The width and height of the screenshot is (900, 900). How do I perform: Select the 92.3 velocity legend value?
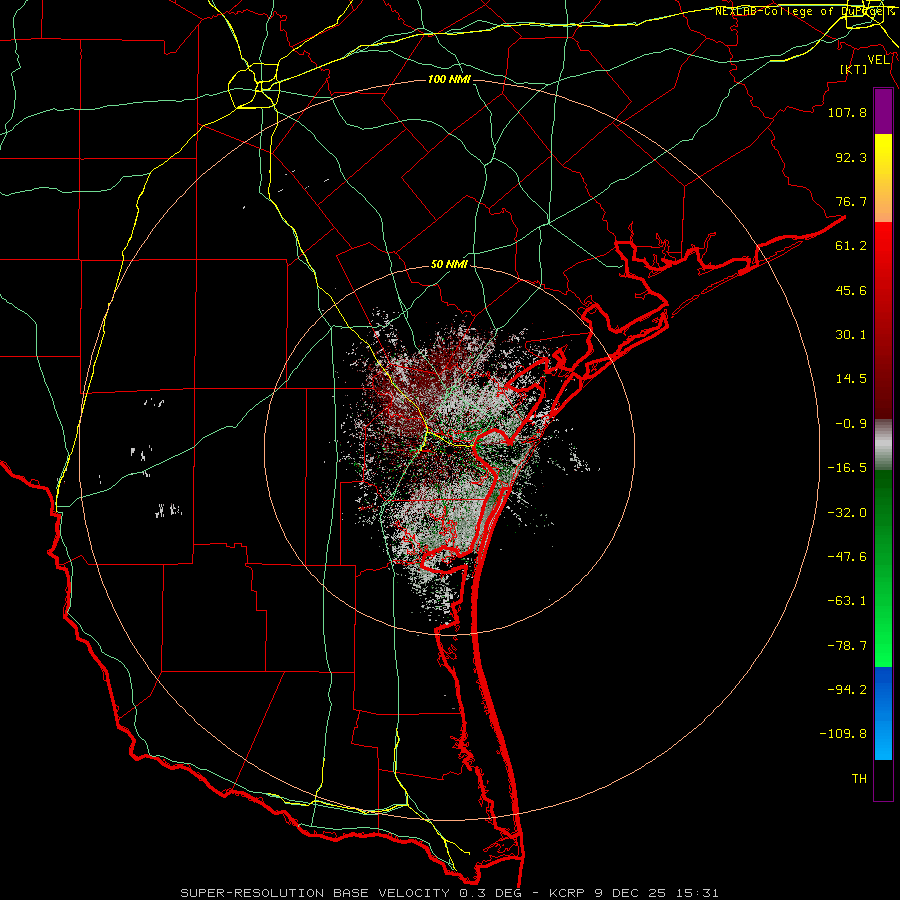click(x=851, y=157)
